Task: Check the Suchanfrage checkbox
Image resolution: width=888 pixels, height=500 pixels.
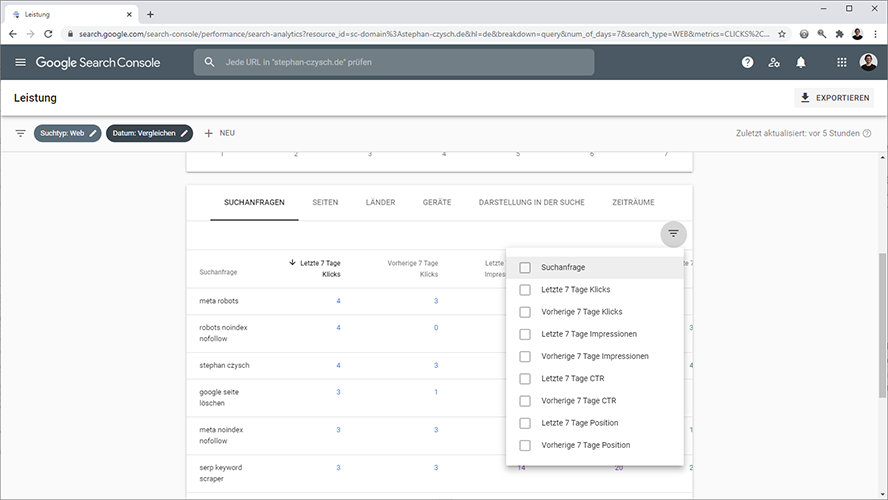Action: coord(525,267)
